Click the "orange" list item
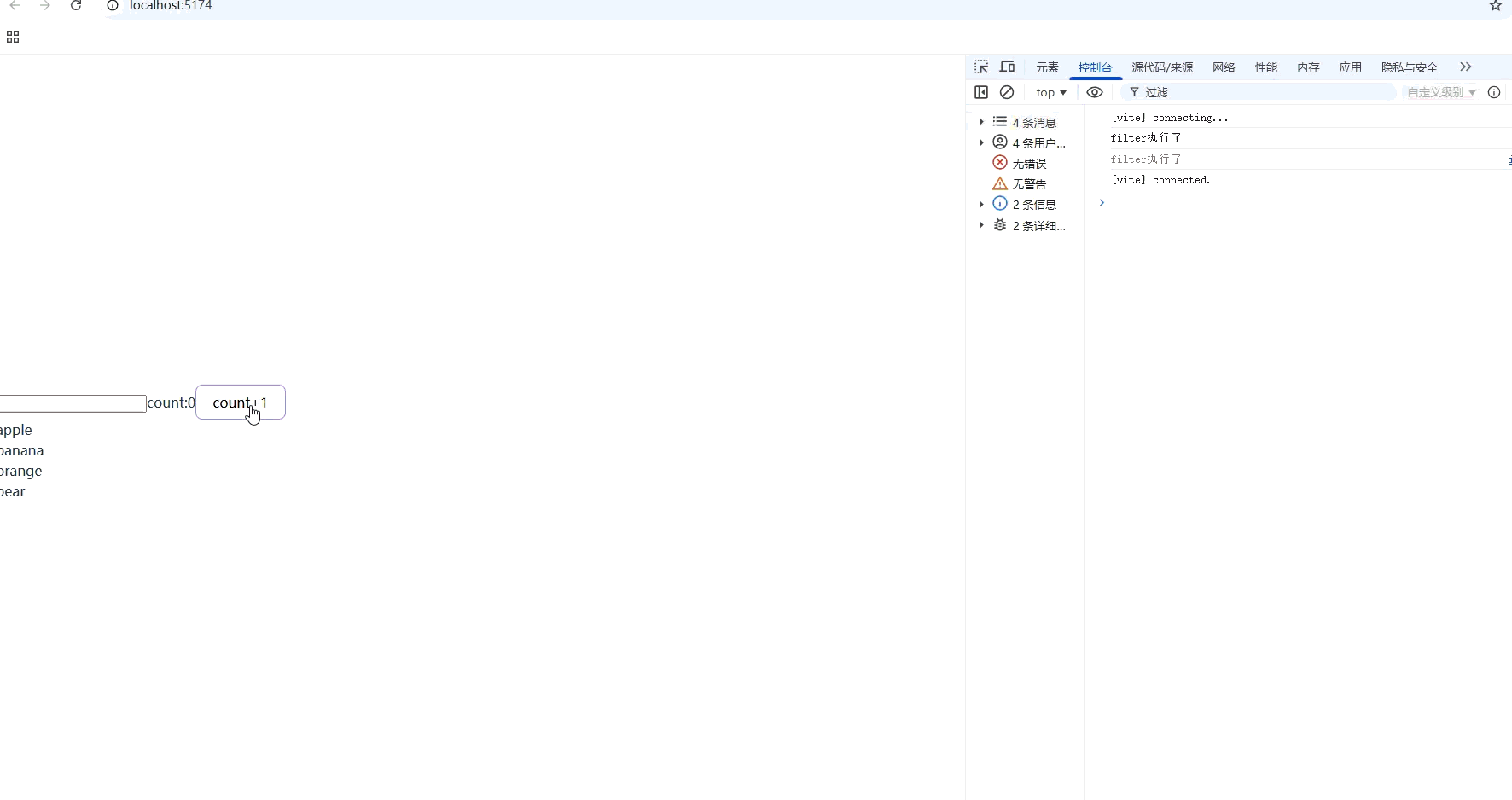1512x800 pixels. (21, 471)
